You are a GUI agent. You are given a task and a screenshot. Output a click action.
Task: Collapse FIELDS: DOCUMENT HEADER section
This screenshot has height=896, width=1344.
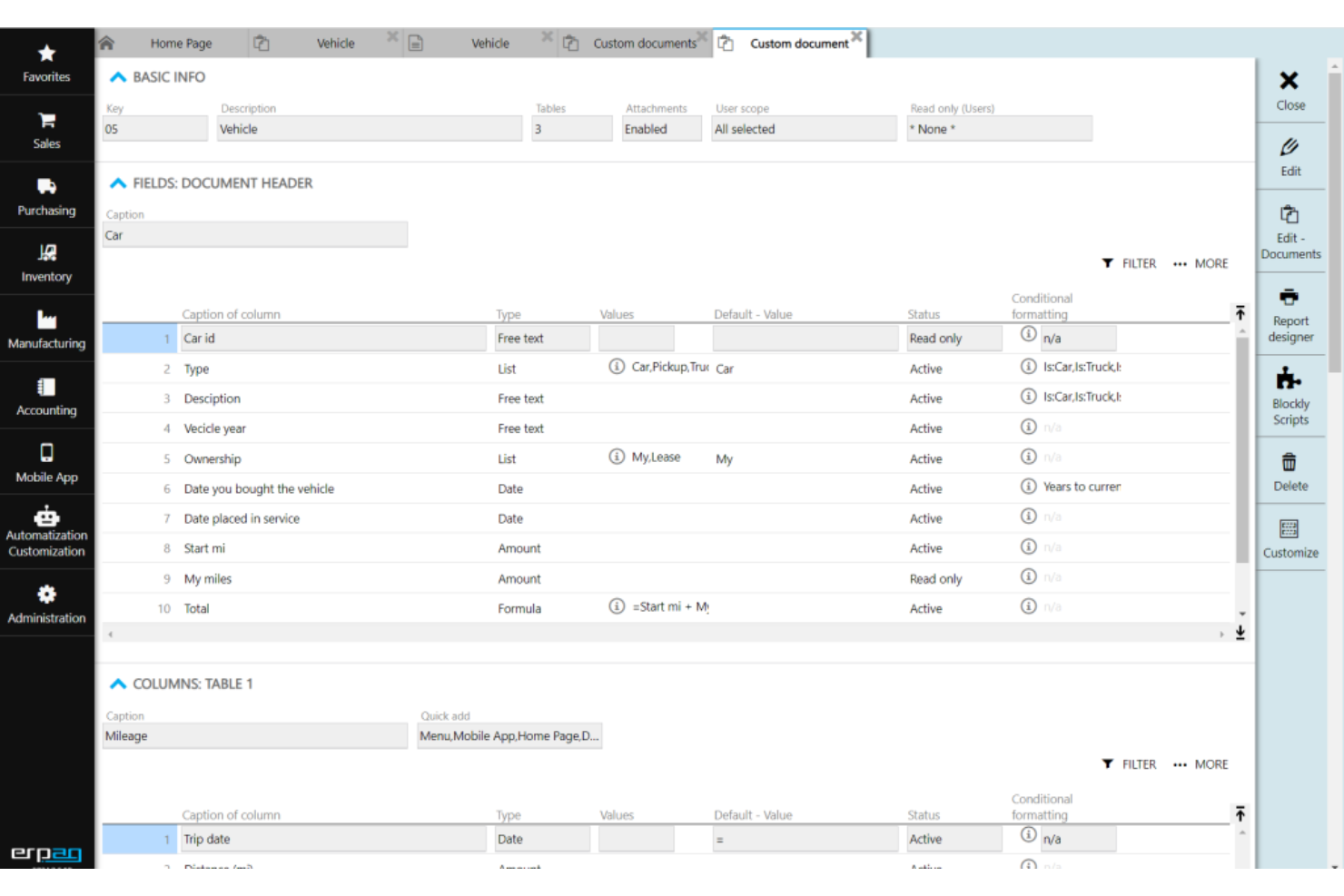118,183
